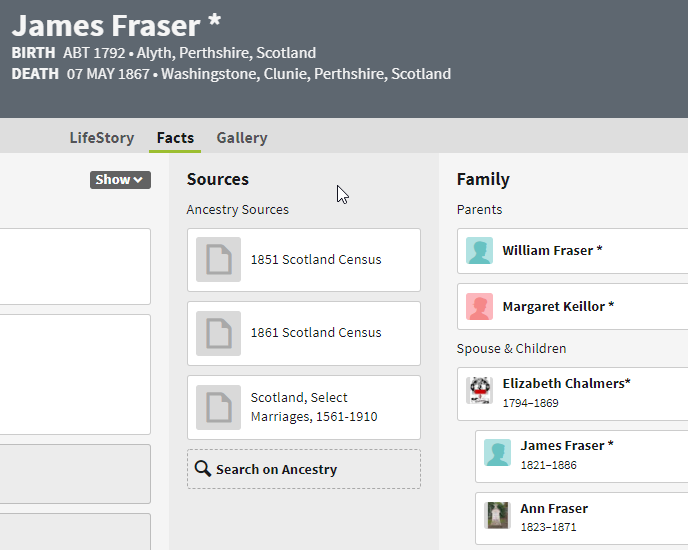Open the 1861 Scotland Census source
The width and height of the screenshot is (688, 550).
(x=316, y=333)
